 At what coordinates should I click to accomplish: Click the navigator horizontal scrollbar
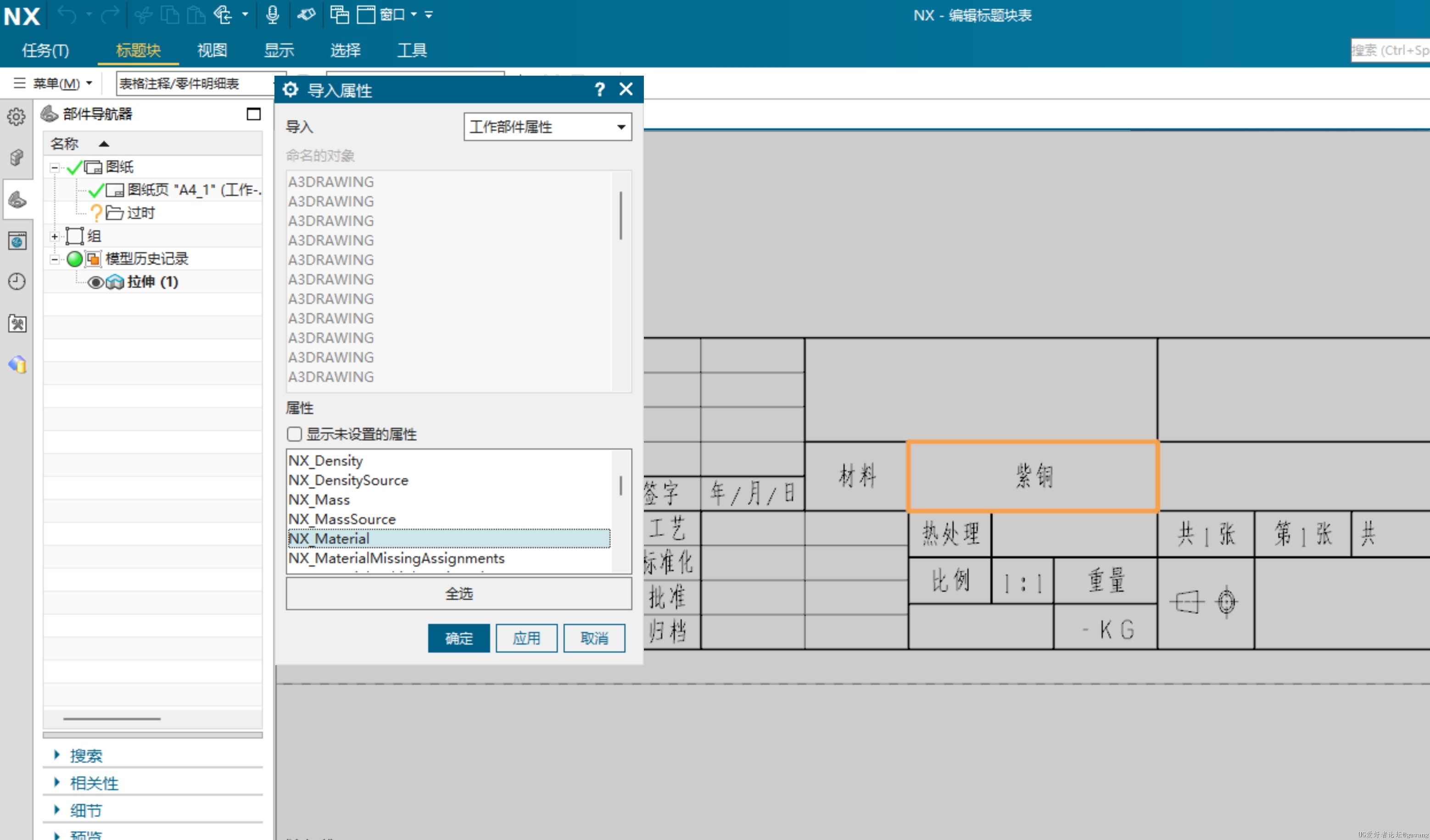(x=112, y=718)
